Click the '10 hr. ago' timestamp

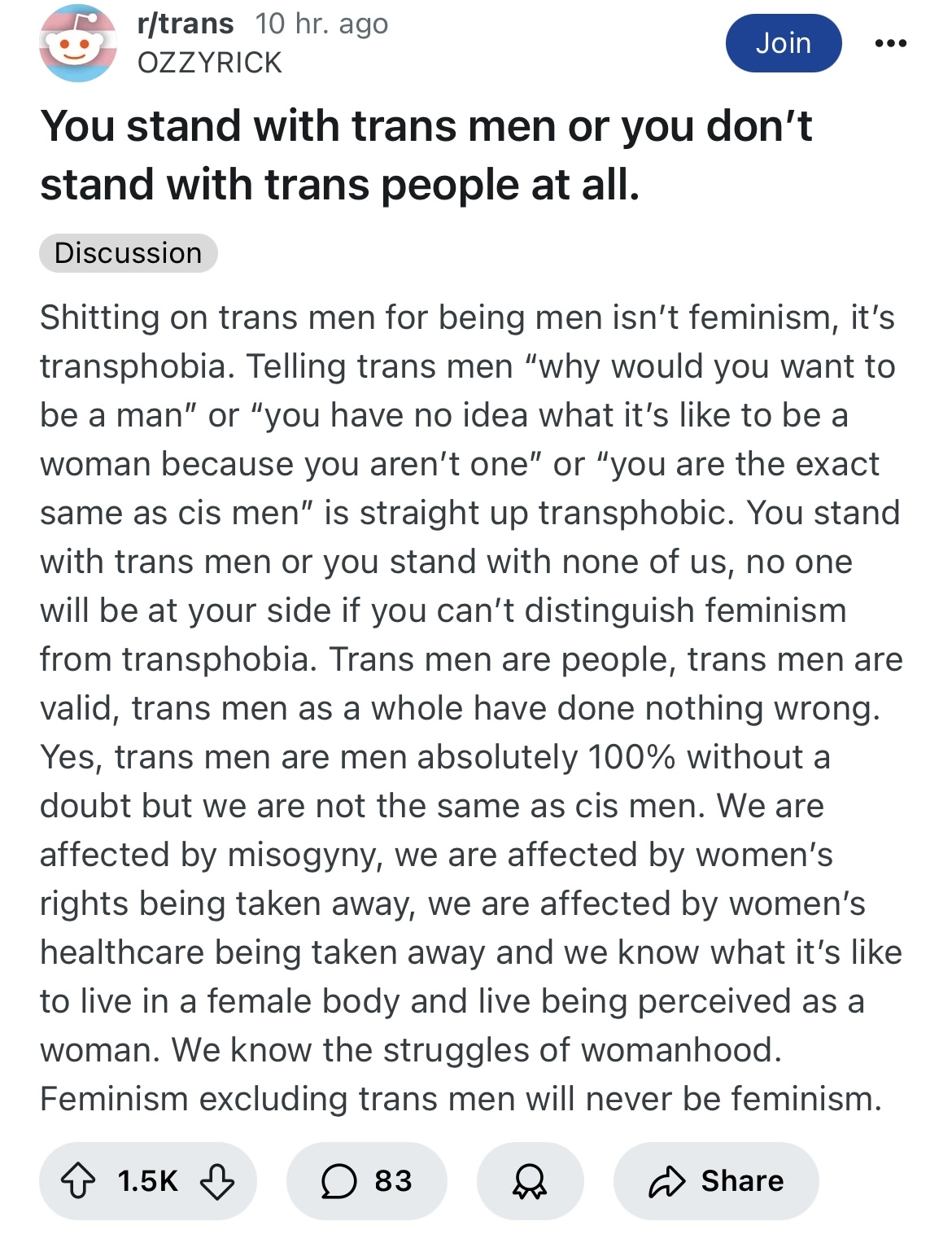coord(321,24)
